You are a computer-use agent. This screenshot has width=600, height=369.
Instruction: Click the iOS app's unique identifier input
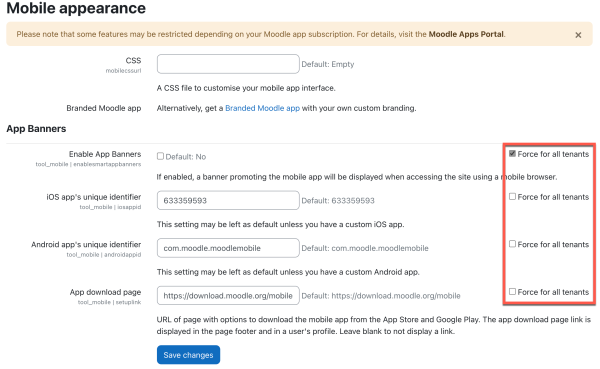[x=228, y=200]
